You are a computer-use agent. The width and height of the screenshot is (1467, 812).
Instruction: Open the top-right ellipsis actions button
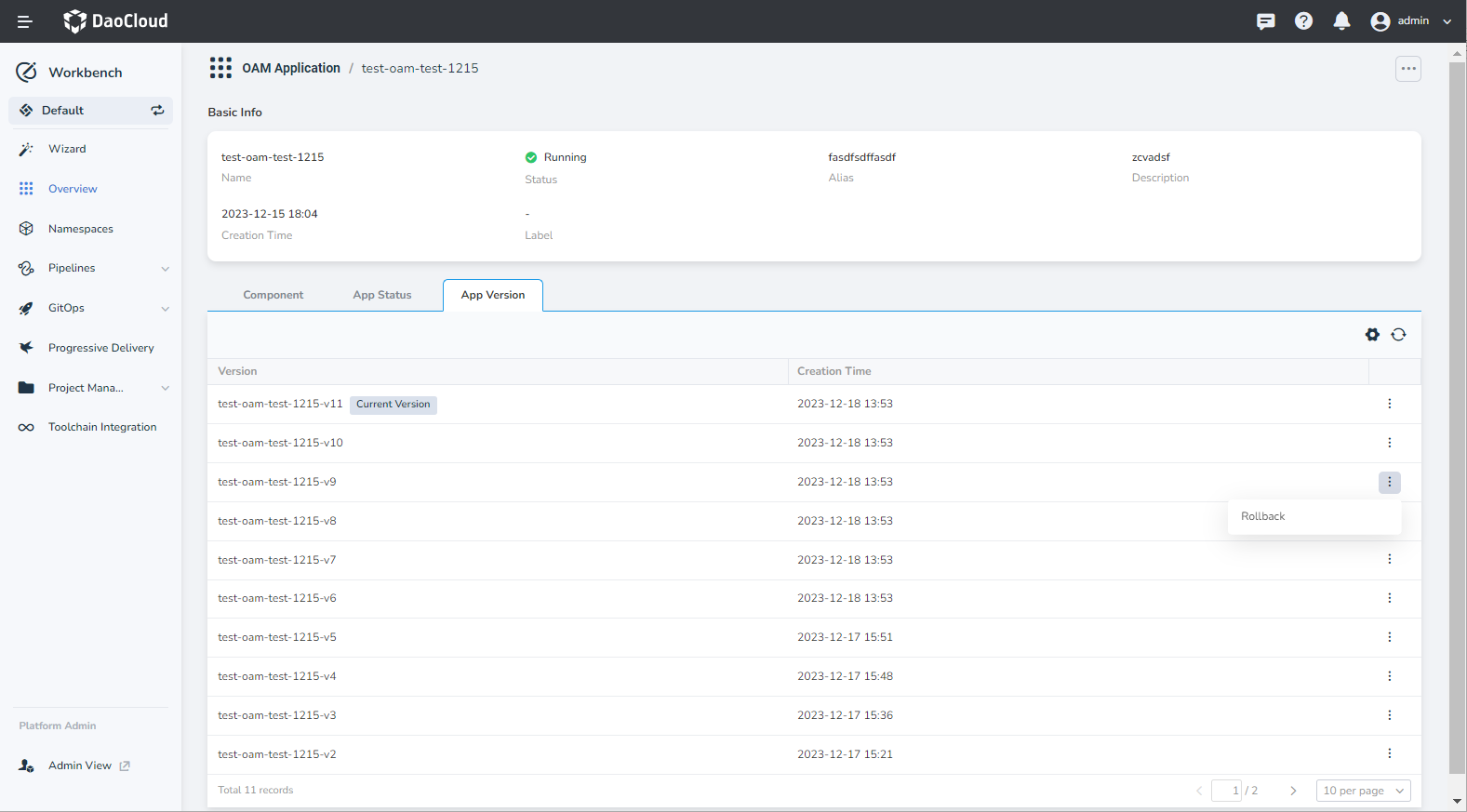tap(1407, 69)
